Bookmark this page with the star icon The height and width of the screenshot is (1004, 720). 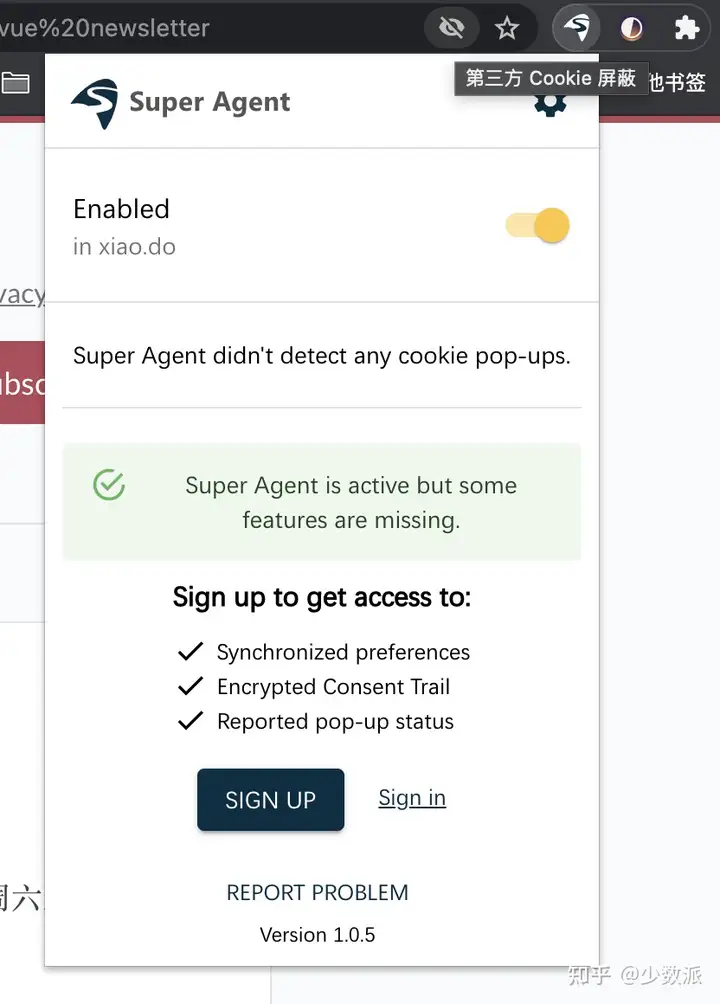coord(507,27)
